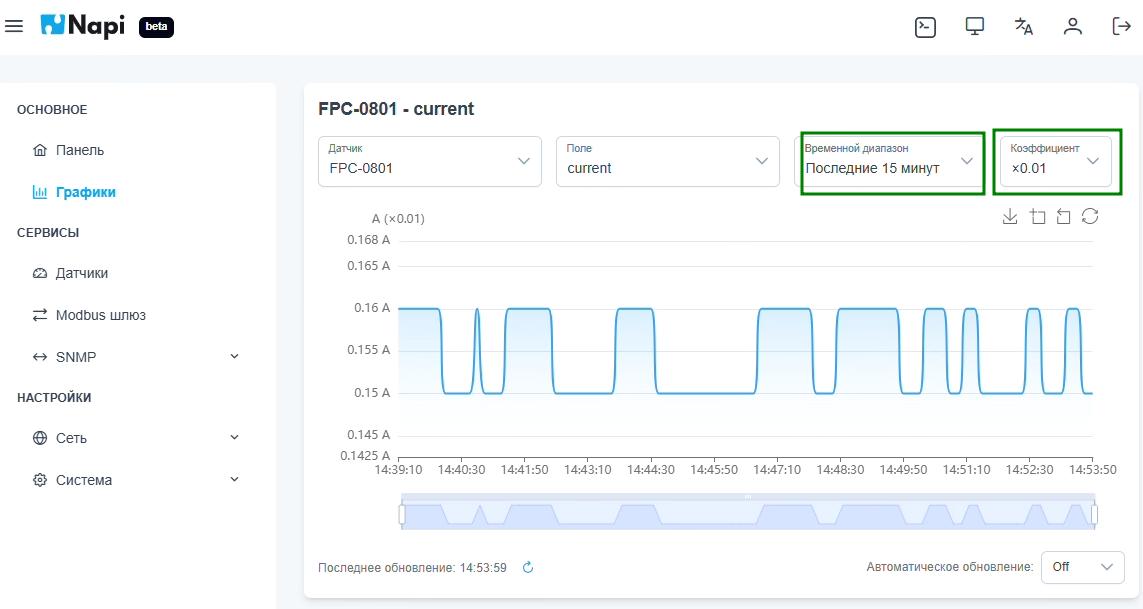This screenshot has height=609, width=1143.
Task: Open the Датчик sensor dropdown
Action: (430, 162)
